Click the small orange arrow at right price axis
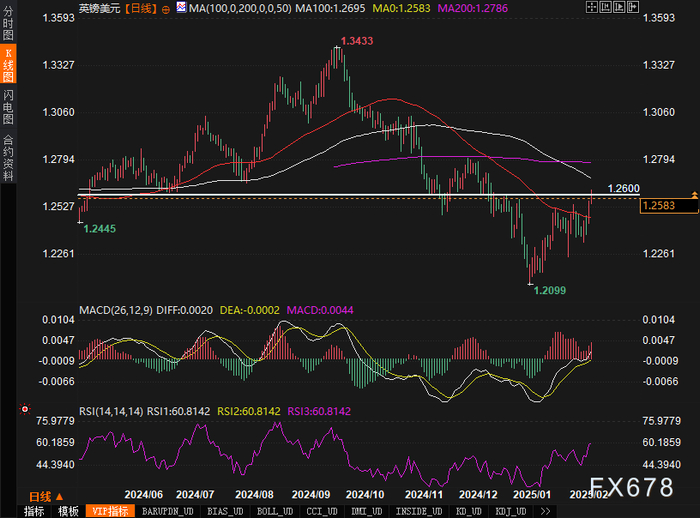The image size is (700, 518). 694,195
